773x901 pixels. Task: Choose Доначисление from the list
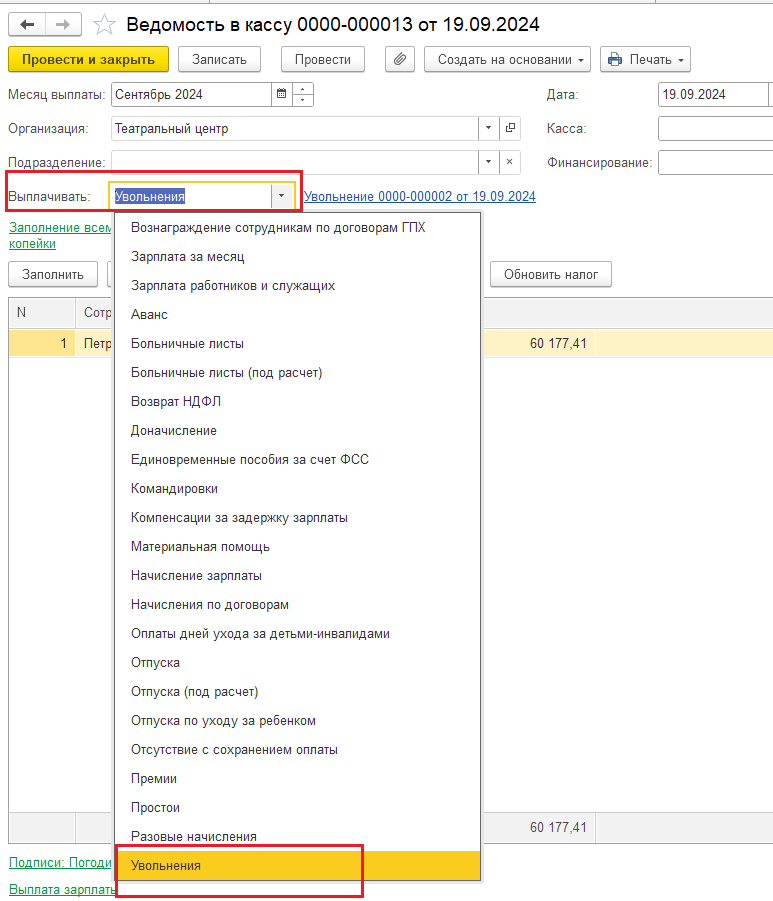click(x=298, y=430)
